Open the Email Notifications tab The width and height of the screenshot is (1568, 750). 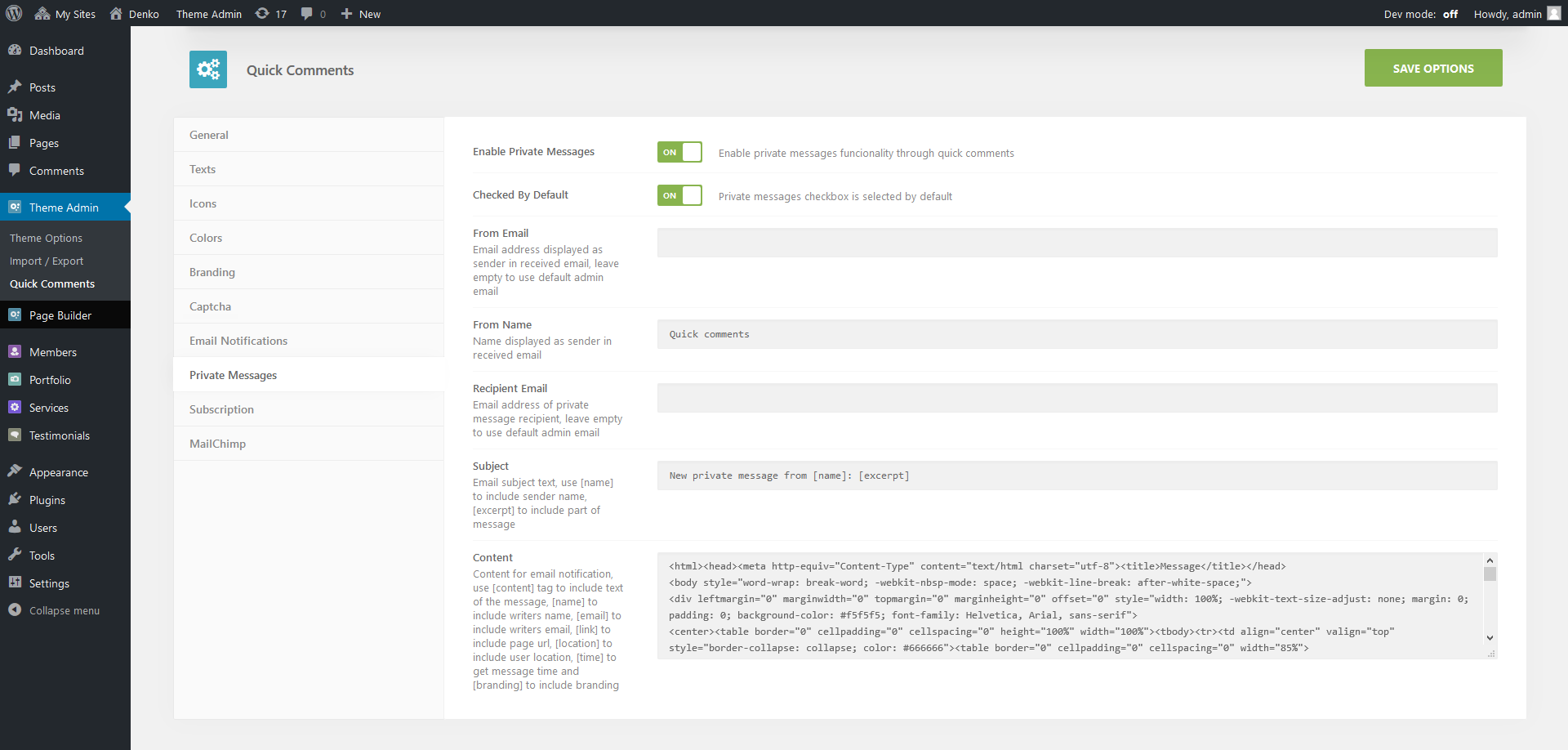tap(309, 341)
